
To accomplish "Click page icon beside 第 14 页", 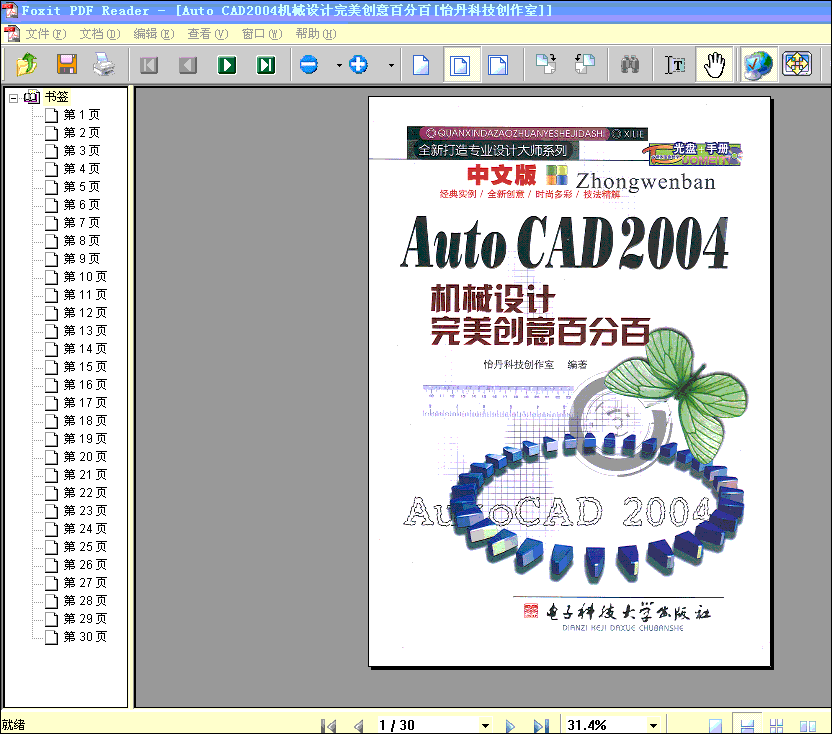I will coord(51,349).
